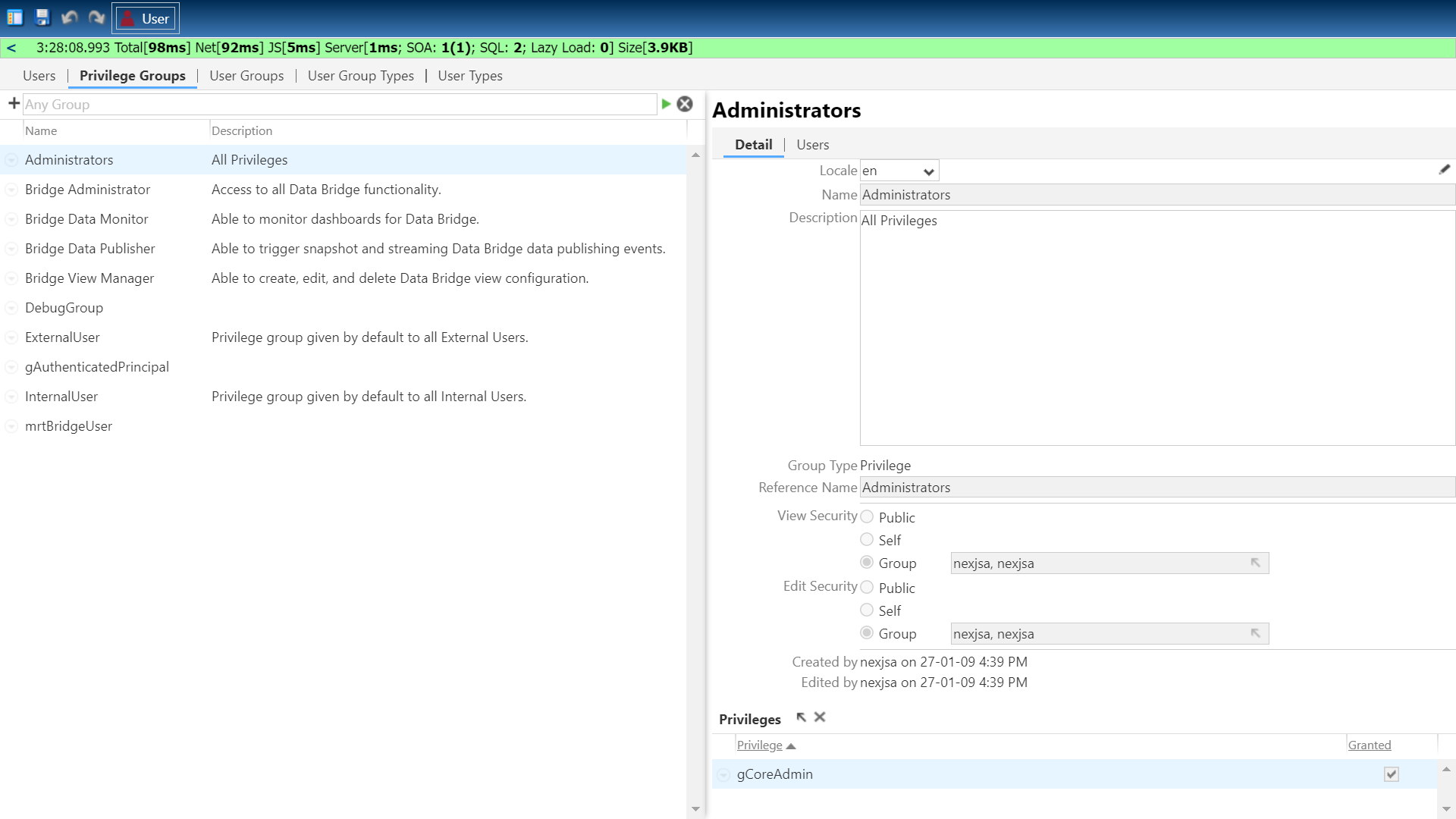Toggle the gCoreAdmin Granted checkbox
This screenshot has height=819, width=1456.
1391,774
